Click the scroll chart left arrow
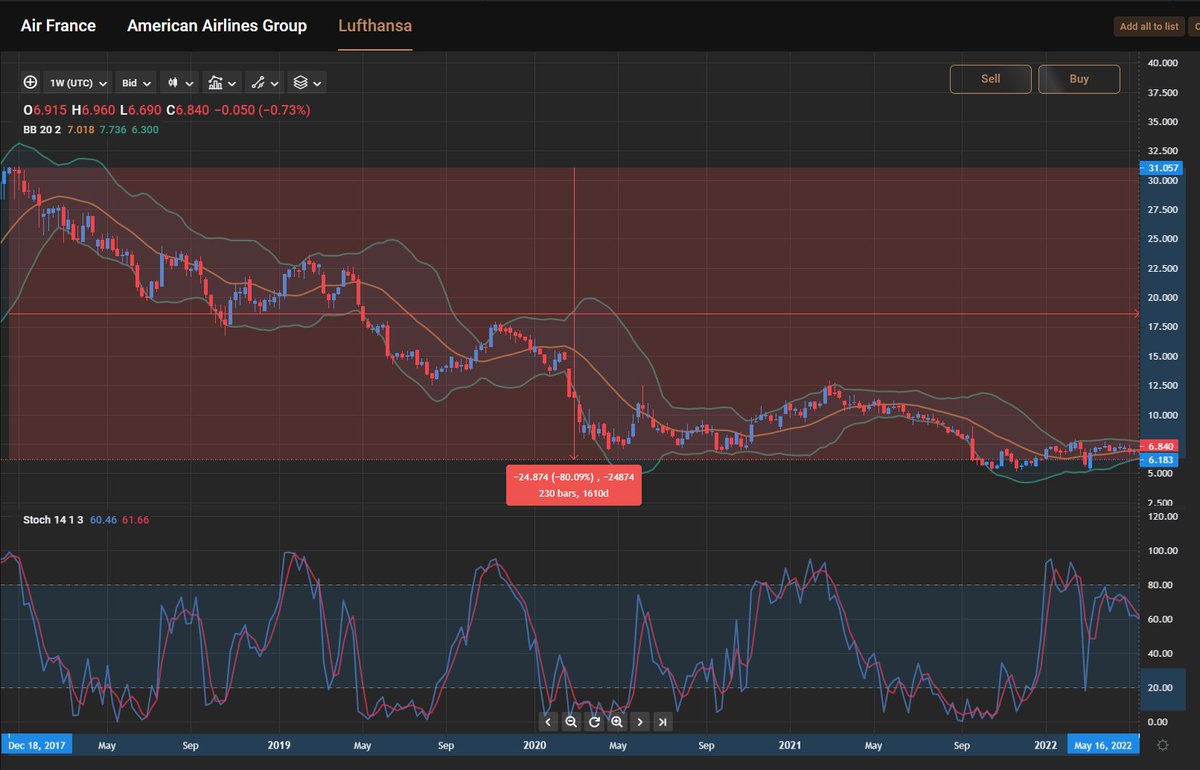This screenshot has height=770, width=1200. pos(548,721)
